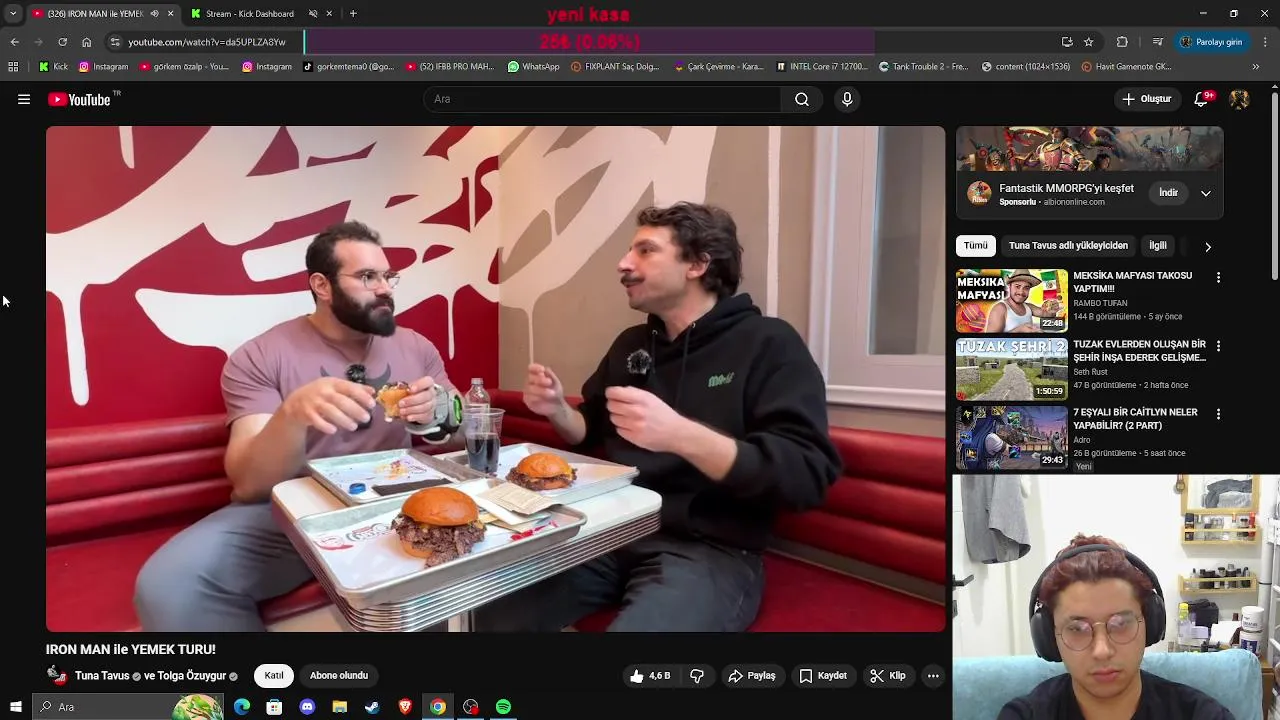Click the İndir button on ad
Image resolution: width=1280 pixels, height=720 pixels.
tap(1168, 193)
